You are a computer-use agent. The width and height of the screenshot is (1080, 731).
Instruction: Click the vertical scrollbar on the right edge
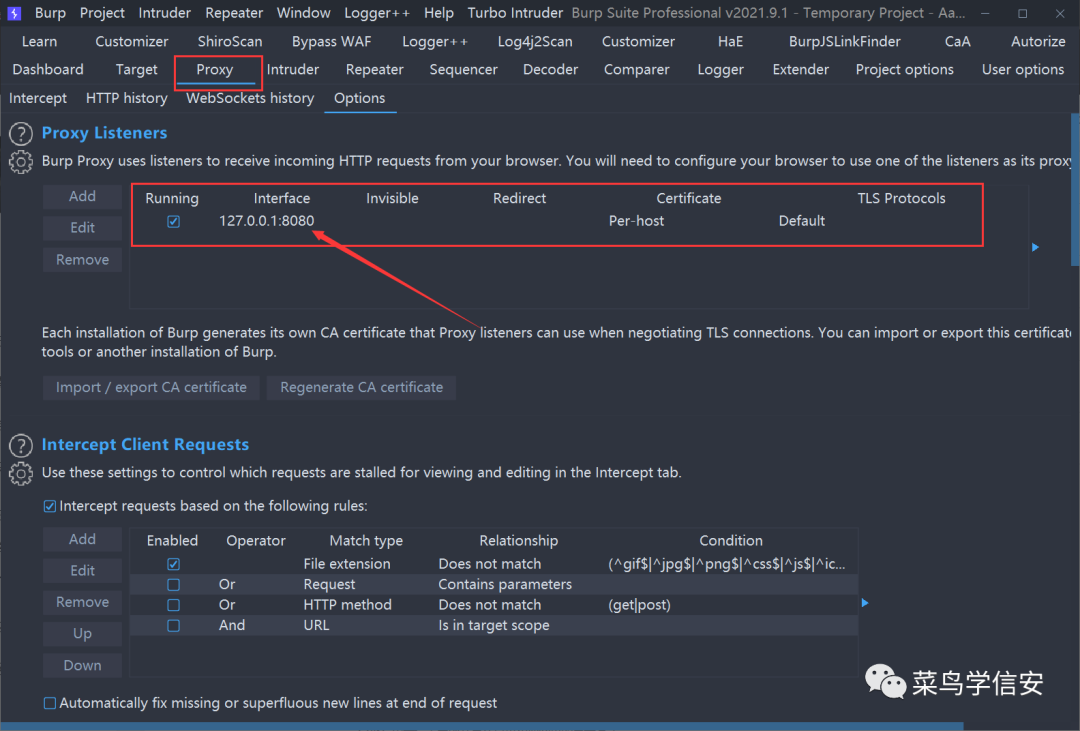click(x=1075, y=189)
